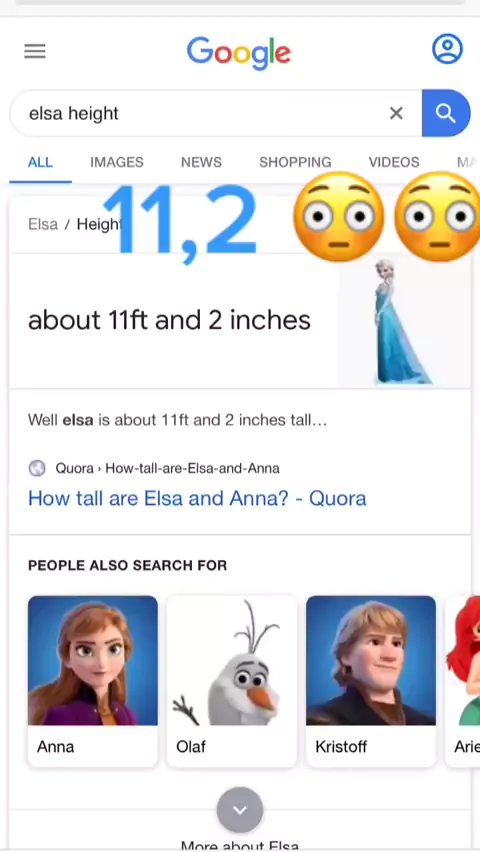
Task: Open the hamburger menu
Action: tap(35, 52)
